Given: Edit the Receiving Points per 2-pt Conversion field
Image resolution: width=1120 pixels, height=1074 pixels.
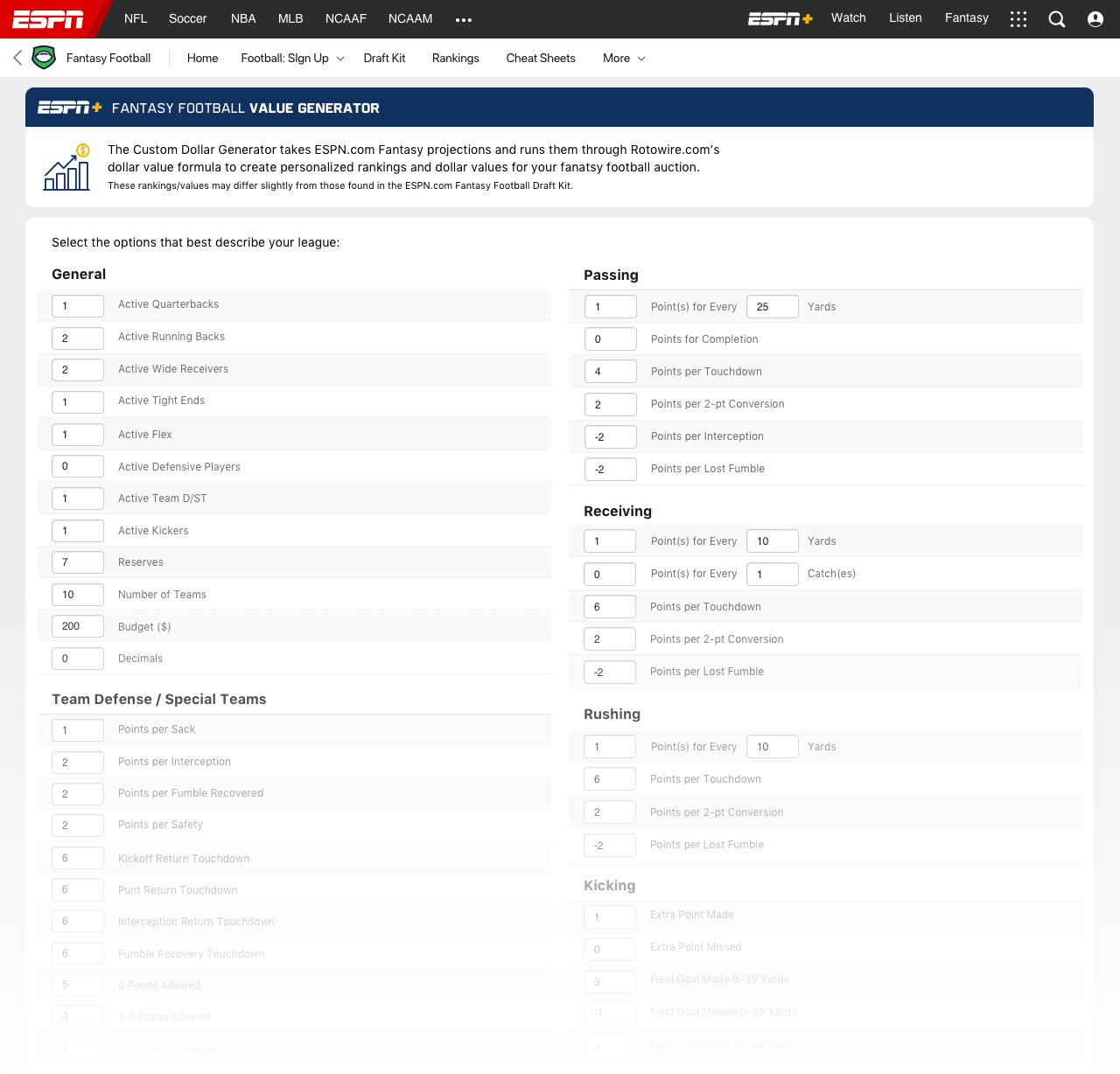Looking at the screenshot, I should click(610, 639).
